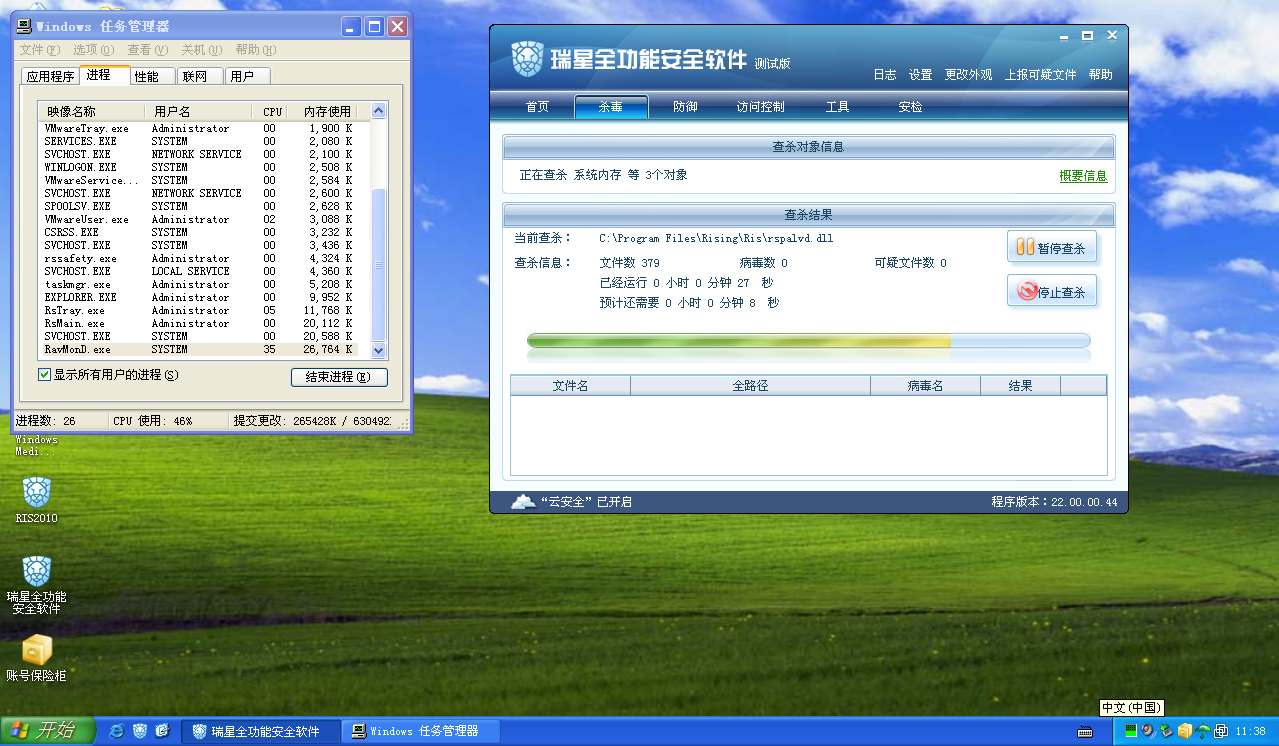This screenshot has height=746, width=1279.
Task: Click the 上报可疑文件 link
Action: [x=1040, y=75]
